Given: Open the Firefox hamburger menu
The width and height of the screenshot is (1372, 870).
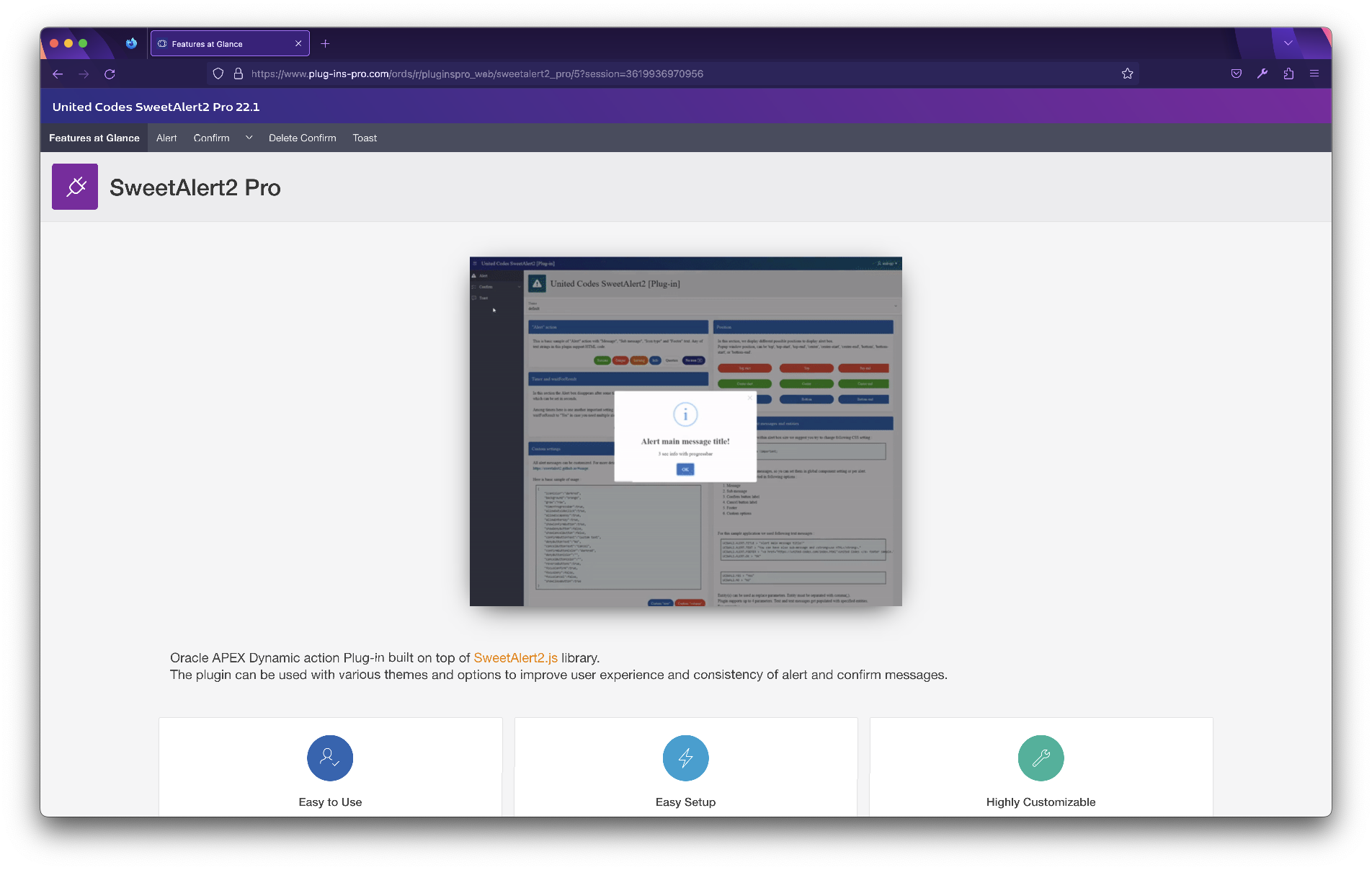Looking at the screenshot, I should 1314,74.
